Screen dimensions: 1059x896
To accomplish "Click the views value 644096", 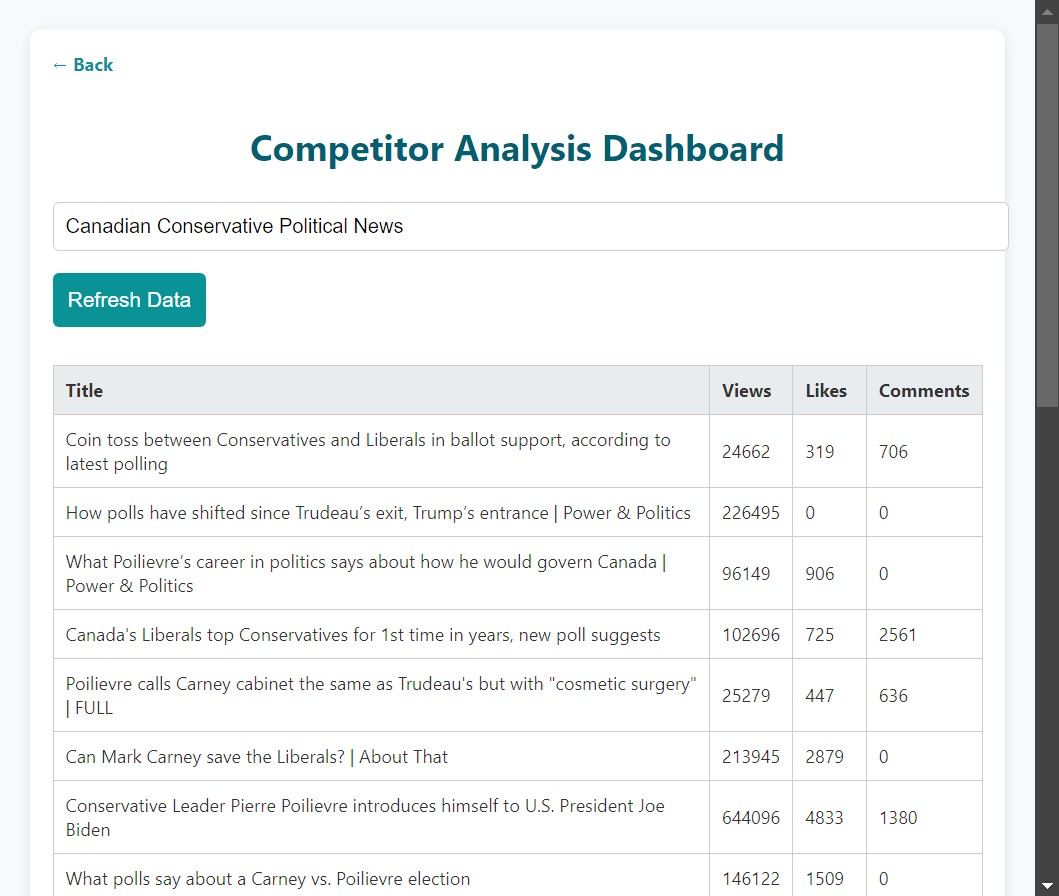I will pos(750,818).
